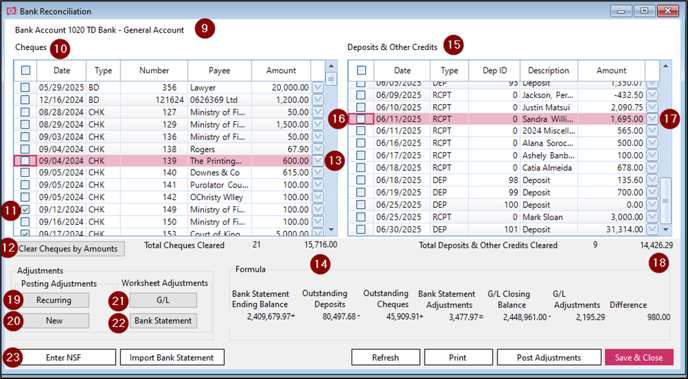Screen dimensions: 688x379
Task: Save & Close the reconciliation
Action: (639, 358)
